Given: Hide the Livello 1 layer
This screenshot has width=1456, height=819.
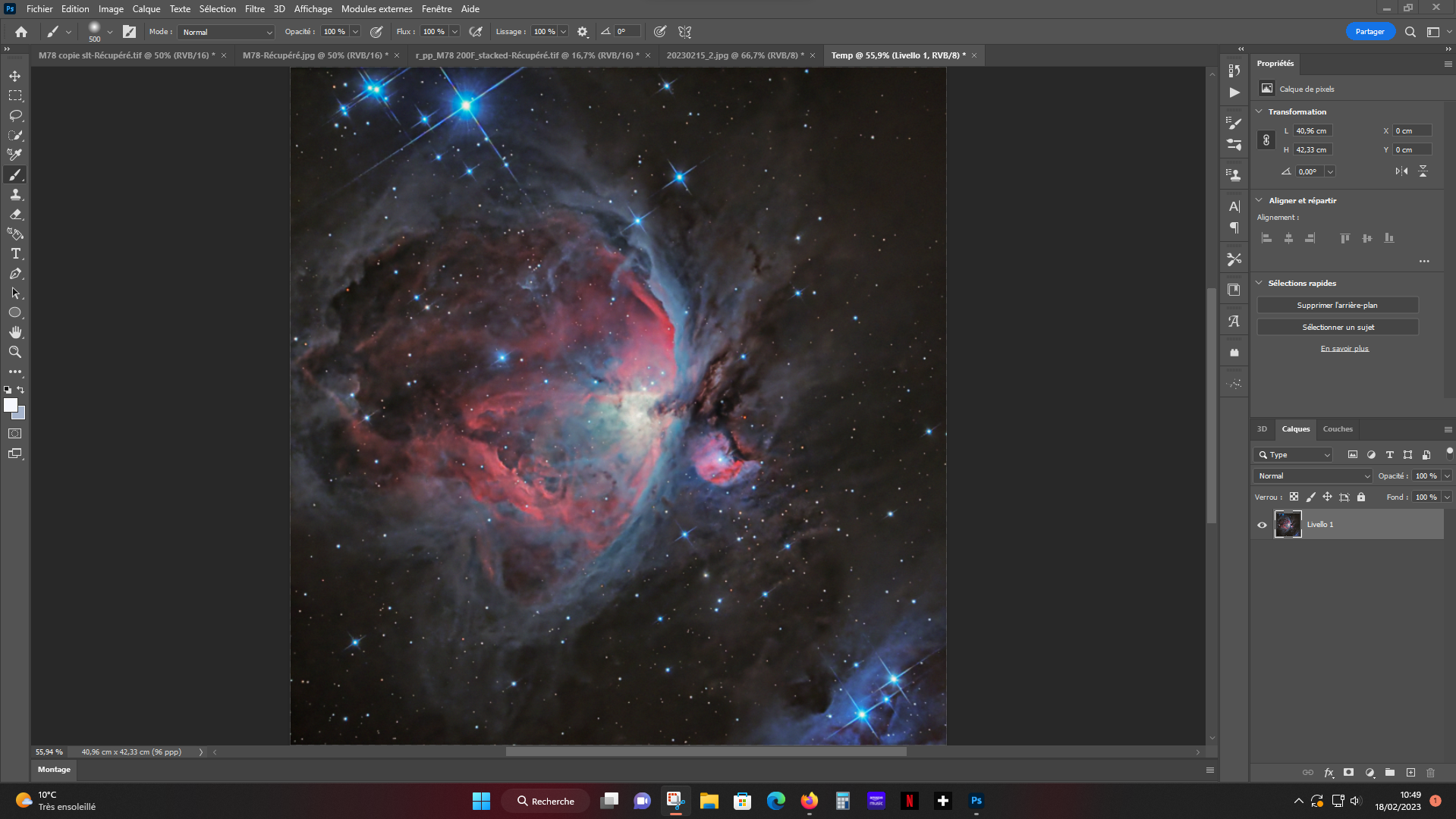Looking at the screenshot, I should [x=1263, y=525].
